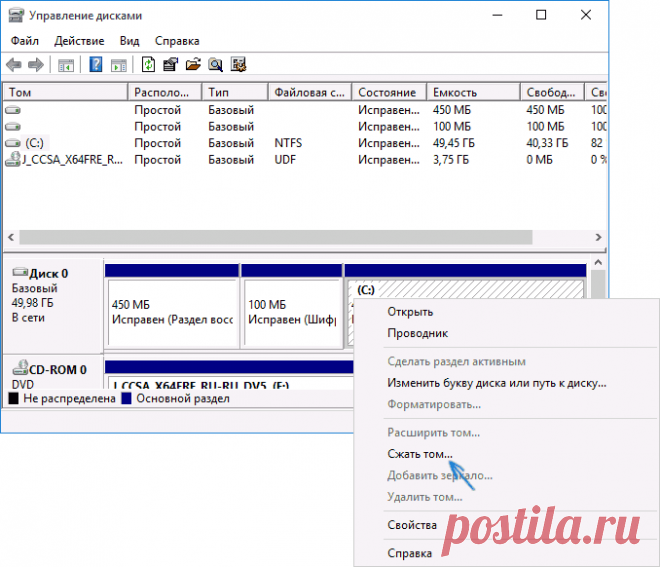Sort by the Располо... column header
The image size is (660, 567).
165,92
